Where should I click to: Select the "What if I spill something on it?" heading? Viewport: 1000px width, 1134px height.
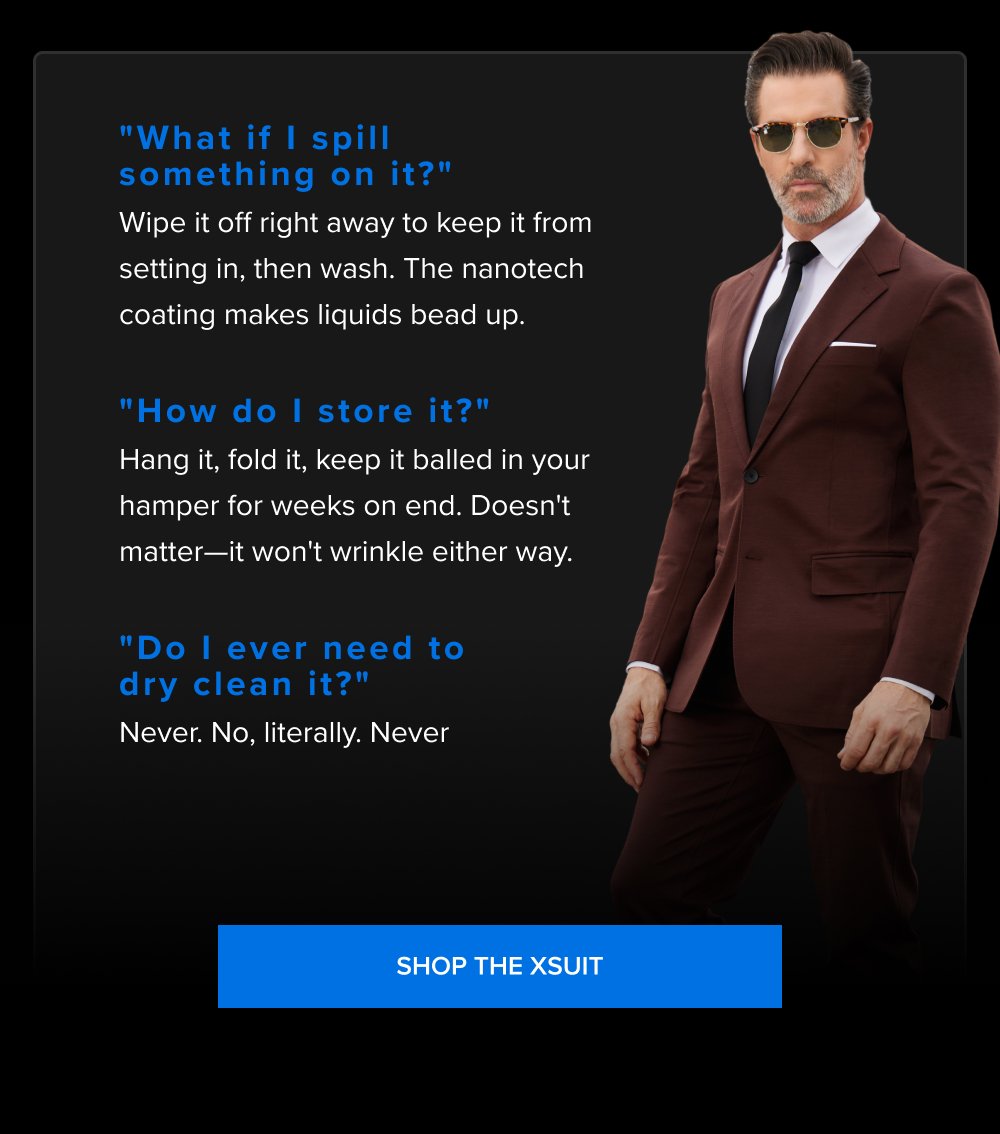pyautogui.click(x=286, y=156)
